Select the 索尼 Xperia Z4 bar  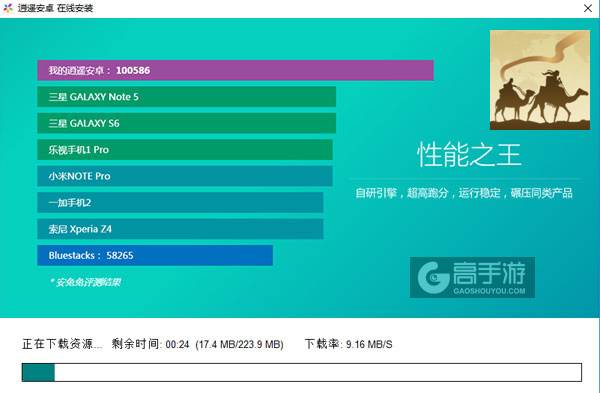tap(180, 229)
